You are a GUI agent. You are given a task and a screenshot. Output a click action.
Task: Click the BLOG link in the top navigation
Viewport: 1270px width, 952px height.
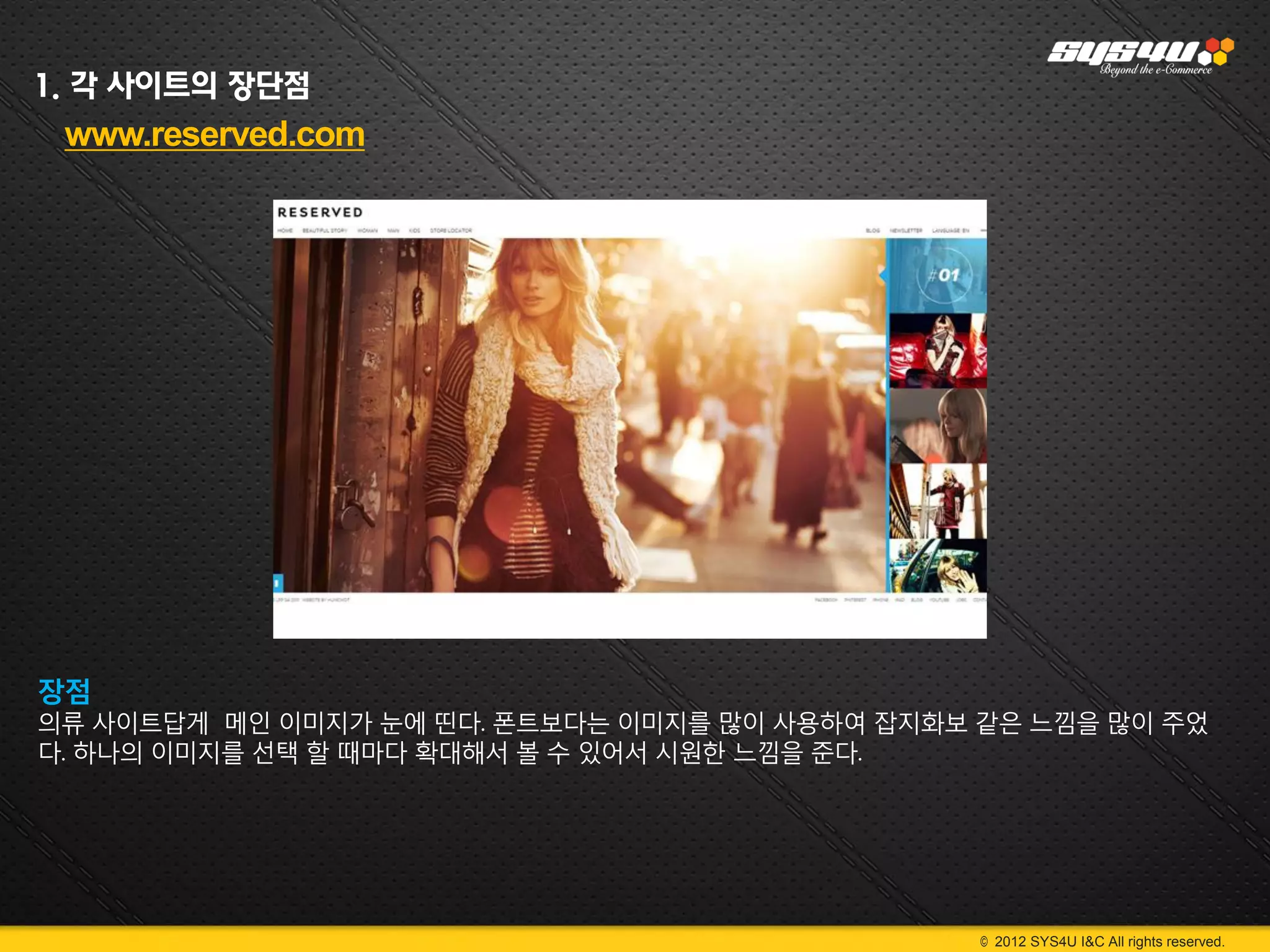click(873, 231)
